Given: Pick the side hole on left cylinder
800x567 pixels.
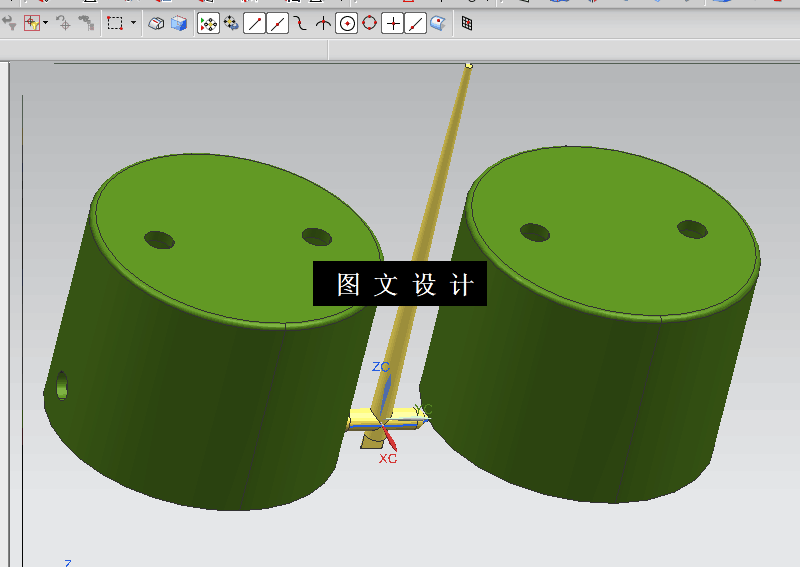Looking at the screenshot, I should click(62, 385).
